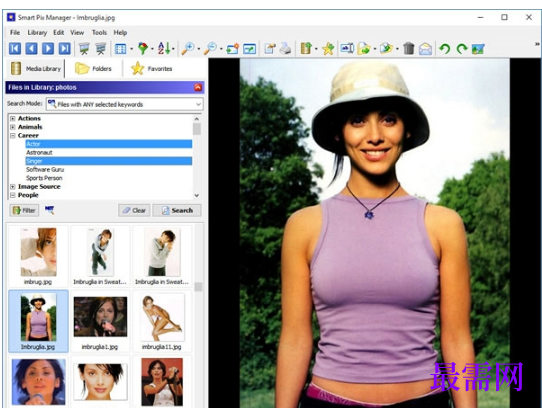This screenshot has width=542, height=408.
Task: Click the NOT keyword search icon
Action: (x=49, y=210)
